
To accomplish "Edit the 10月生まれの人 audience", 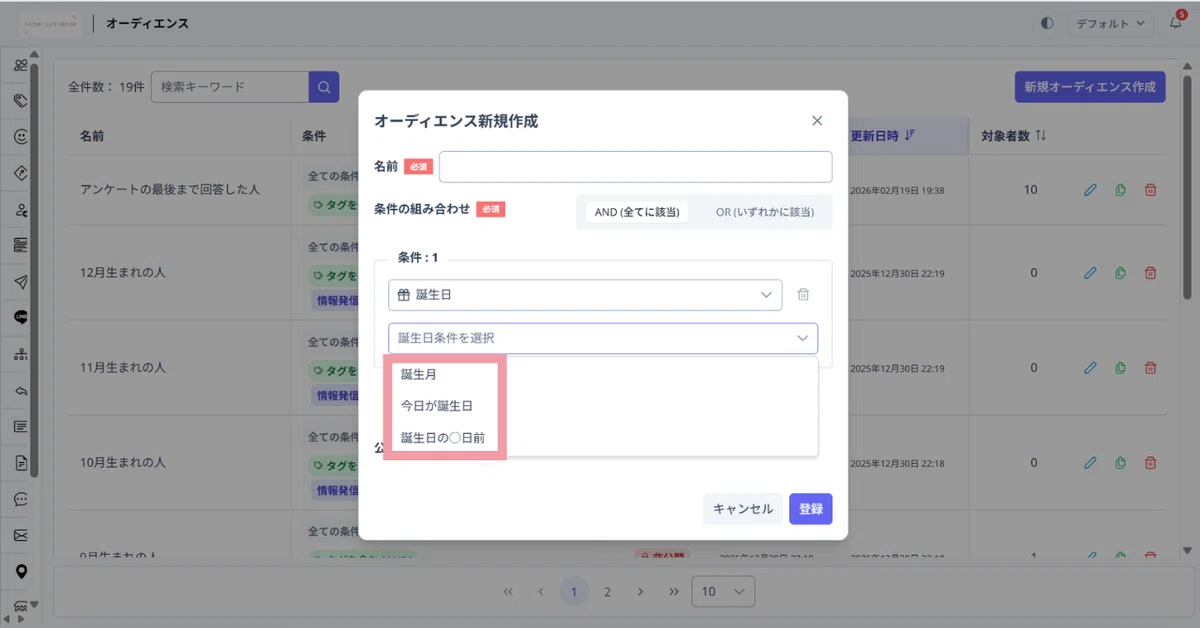I will pos(1090,463).
